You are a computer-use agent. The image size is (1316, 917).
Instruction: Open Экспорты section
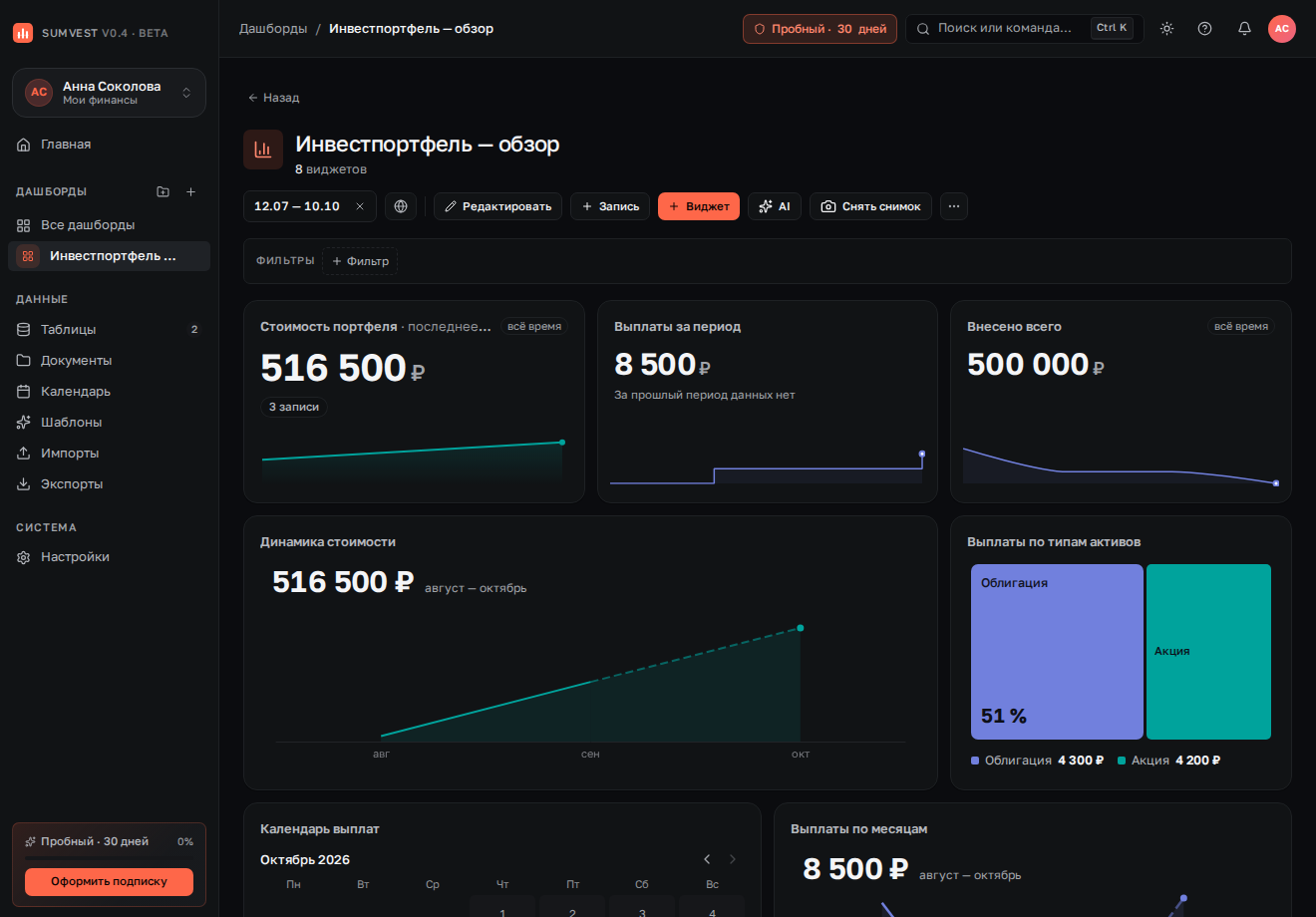point(110,483)
